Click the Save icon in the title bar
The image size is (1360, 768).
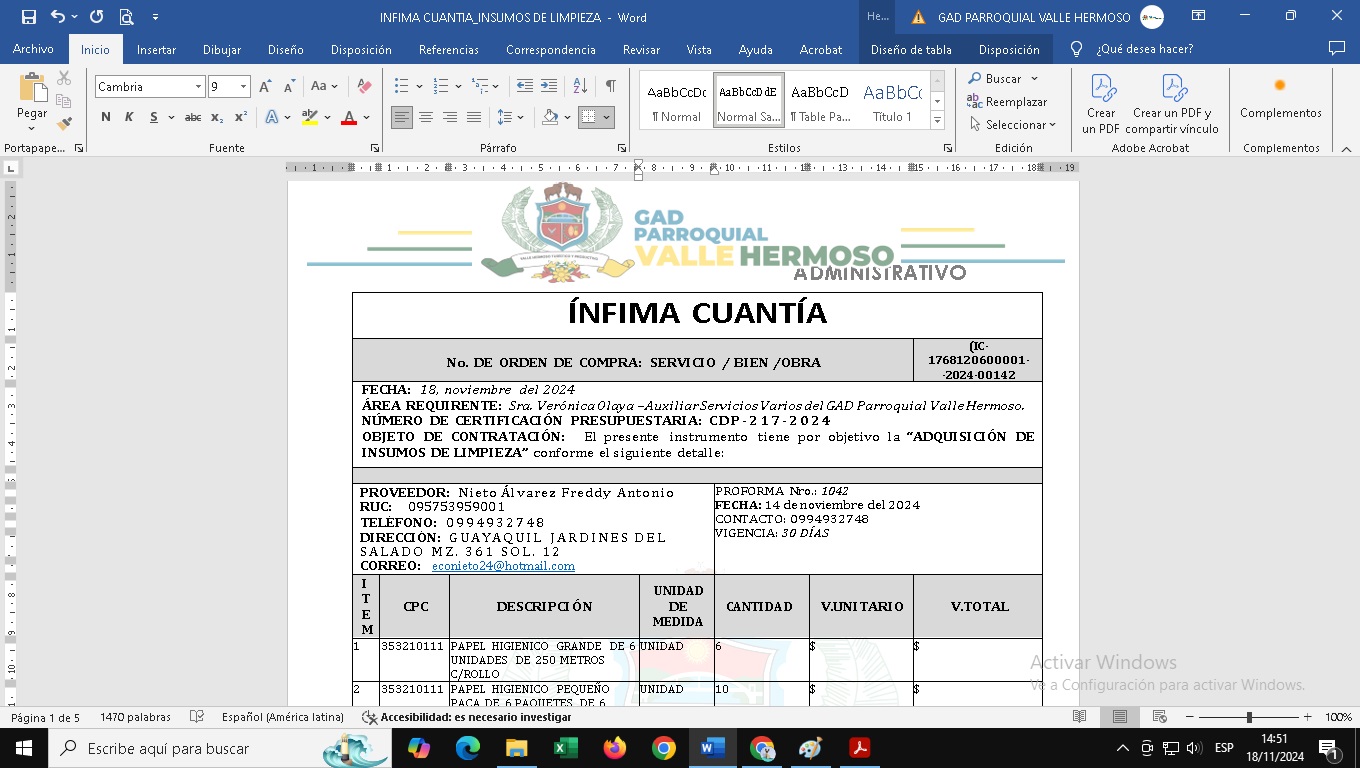click(28, 17)
